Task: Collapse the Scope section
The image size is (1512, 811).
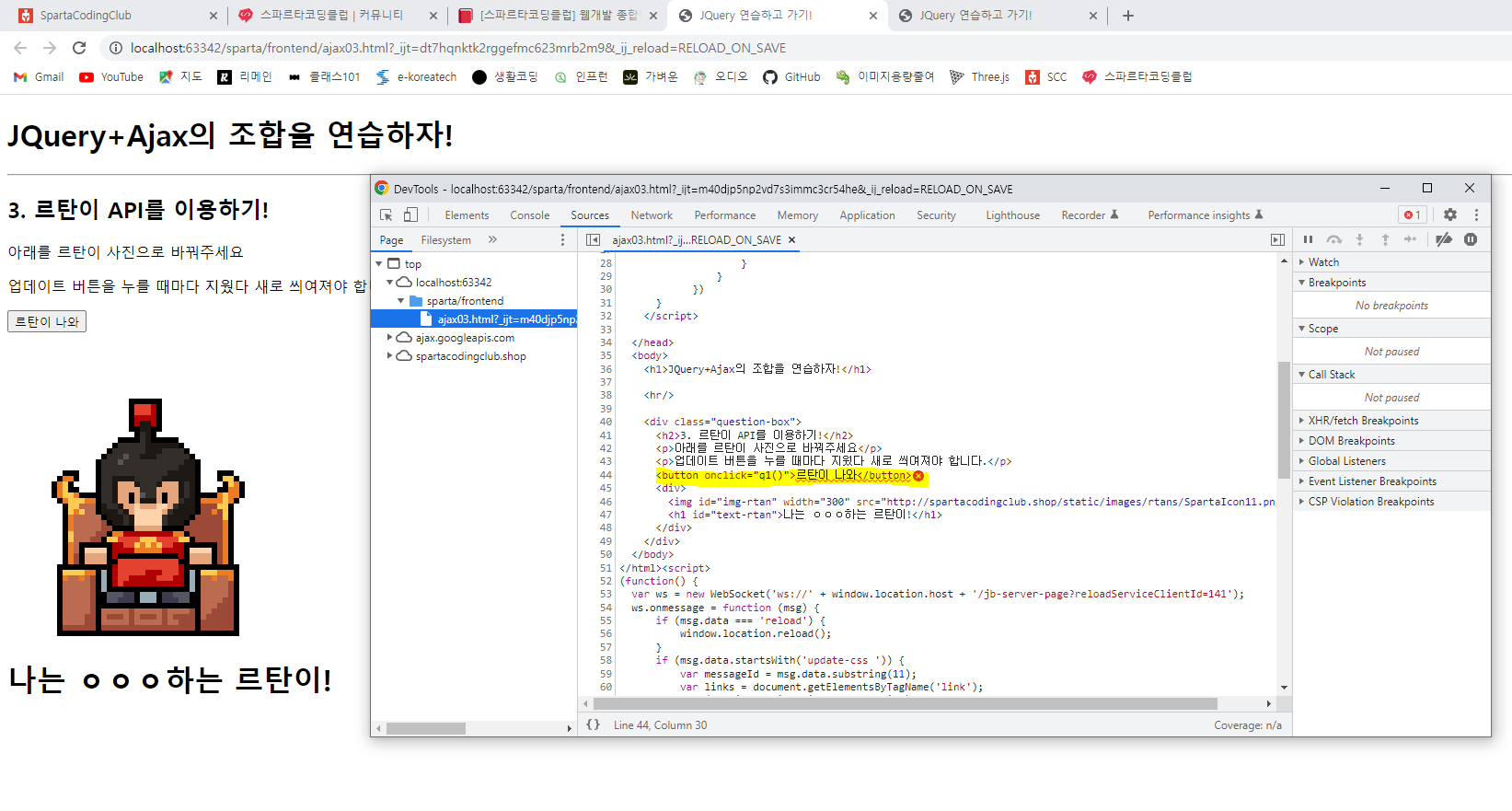Action: (1391, 329)
